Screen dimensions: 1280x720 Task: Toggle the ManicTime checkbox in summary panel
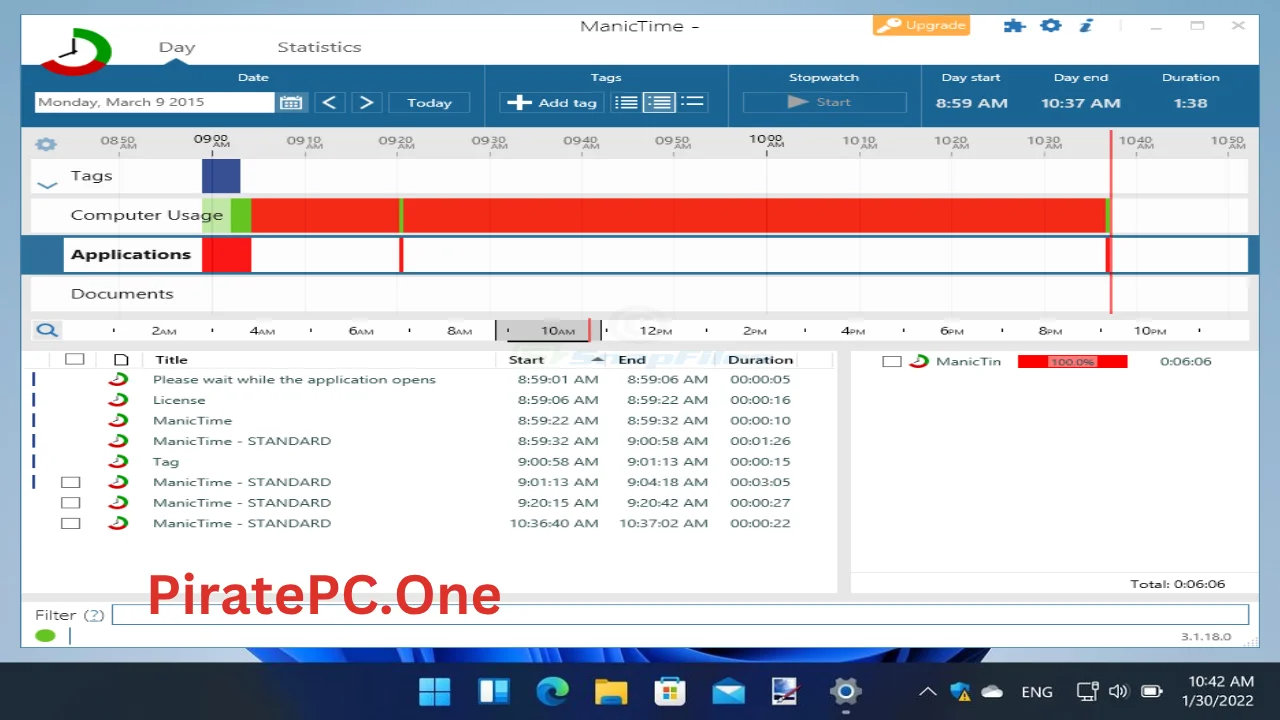point(892,361)
